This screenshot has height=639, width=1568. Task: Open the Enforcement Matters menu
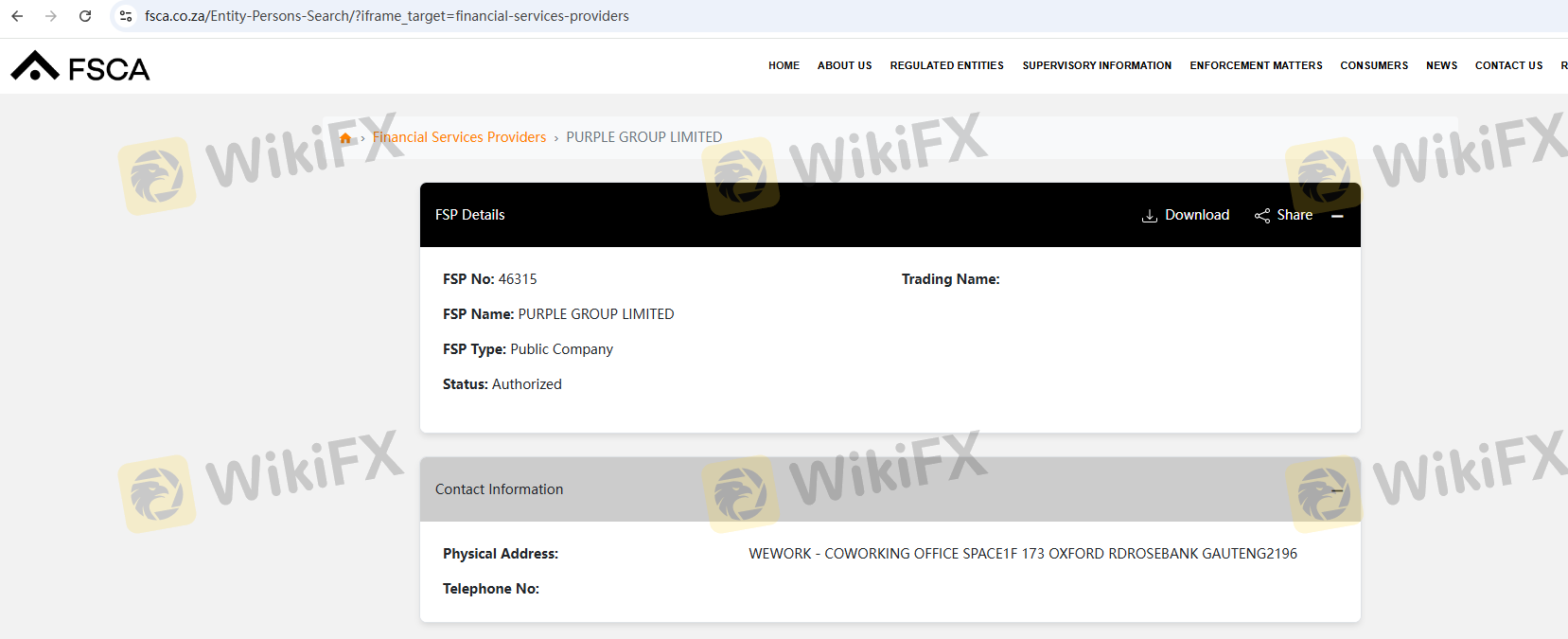point(1256,65)
